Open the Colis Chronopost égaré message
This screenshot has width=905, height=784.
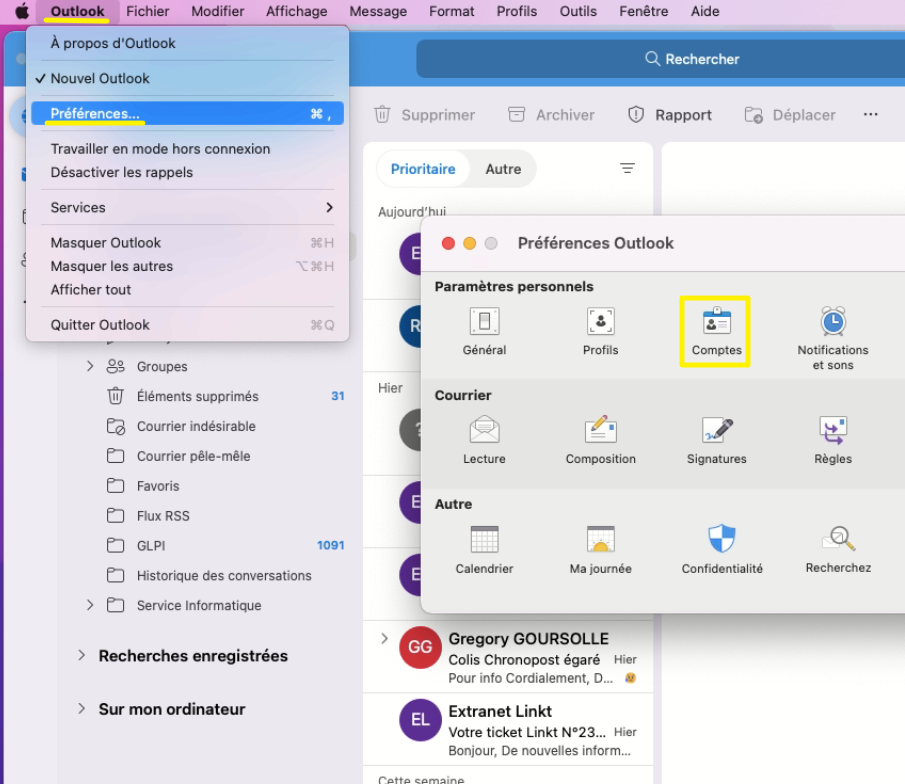pyautogui.click(x=508, y=657)
